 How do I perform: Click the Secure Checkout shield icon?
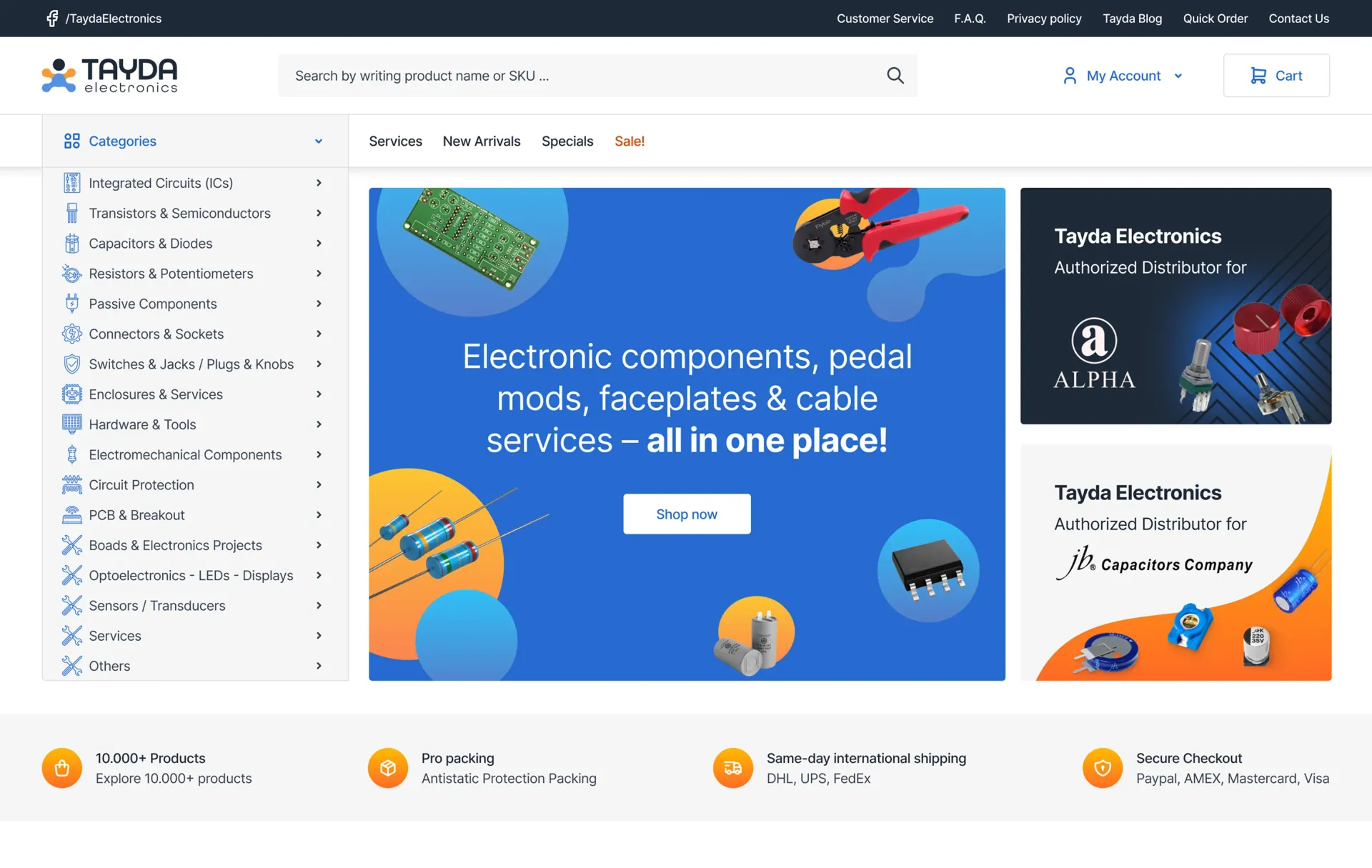click(x=1103, y=768)
